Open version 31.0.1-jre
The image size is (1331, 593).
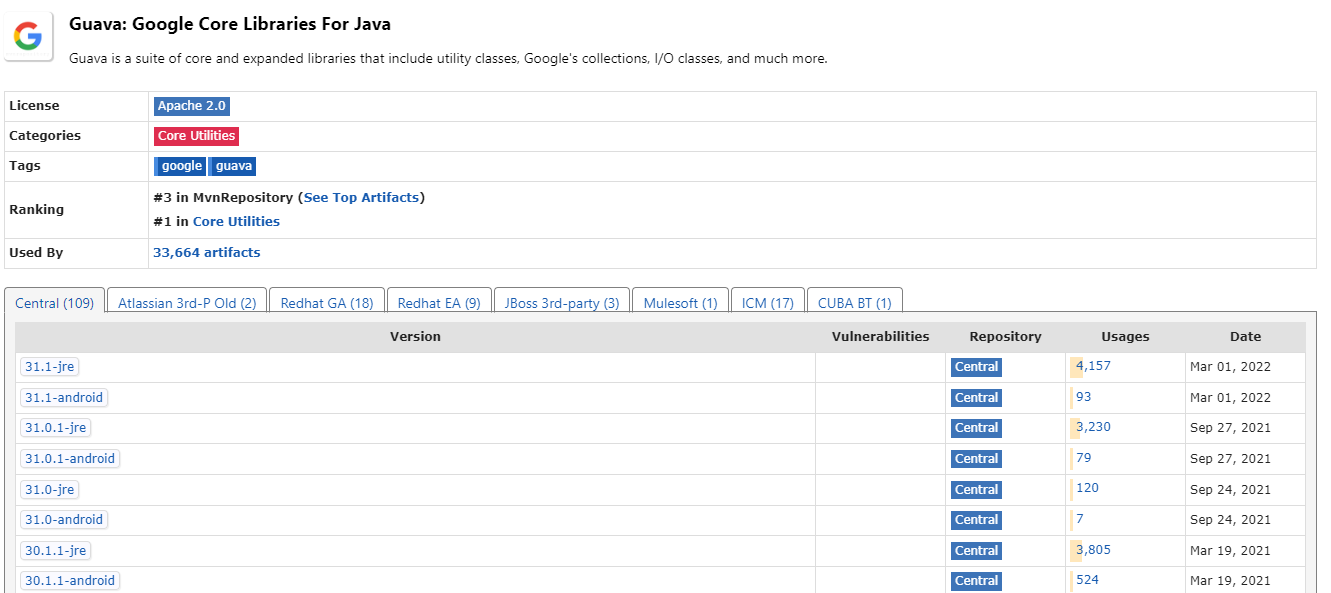coord(55,428)
